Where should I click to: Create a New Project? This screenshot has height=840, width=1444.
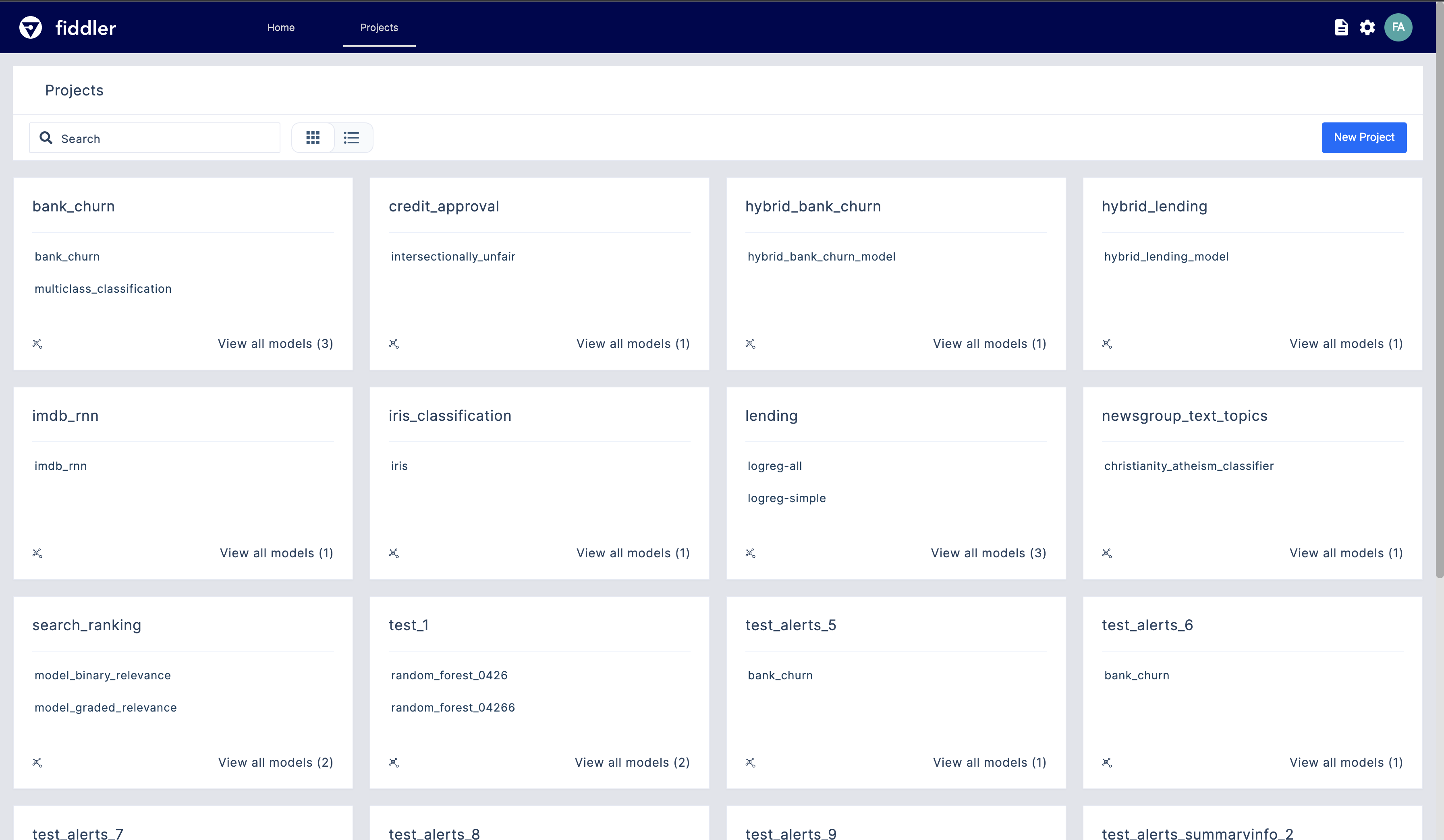[x=1363, y=137]
